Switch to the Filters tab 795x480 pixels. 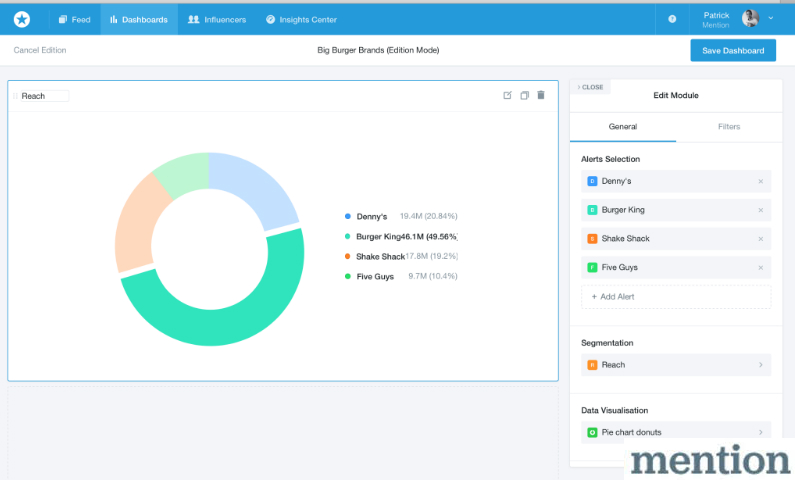pos(729,127)
